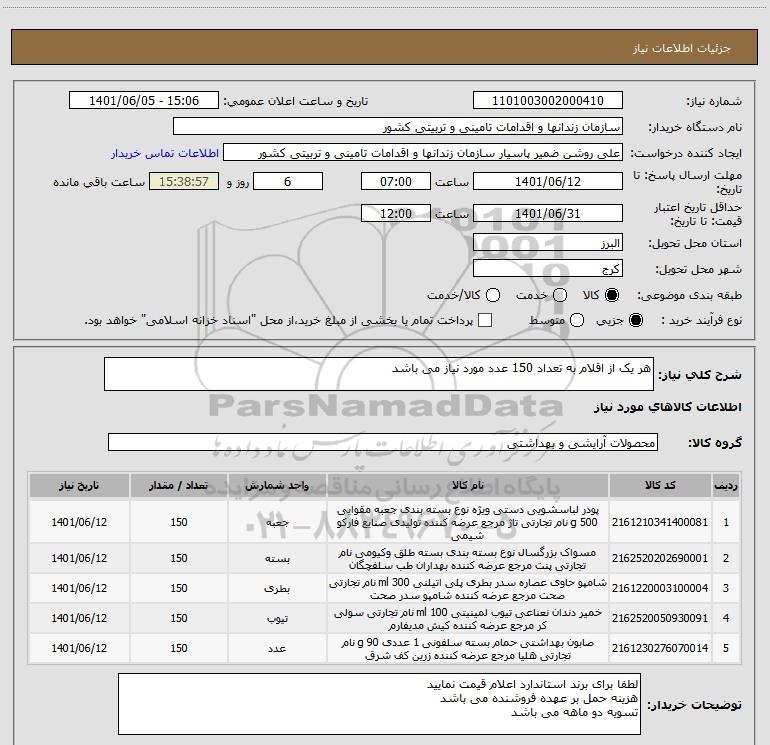Click the validity time 12:00 field

click(396, 213)
